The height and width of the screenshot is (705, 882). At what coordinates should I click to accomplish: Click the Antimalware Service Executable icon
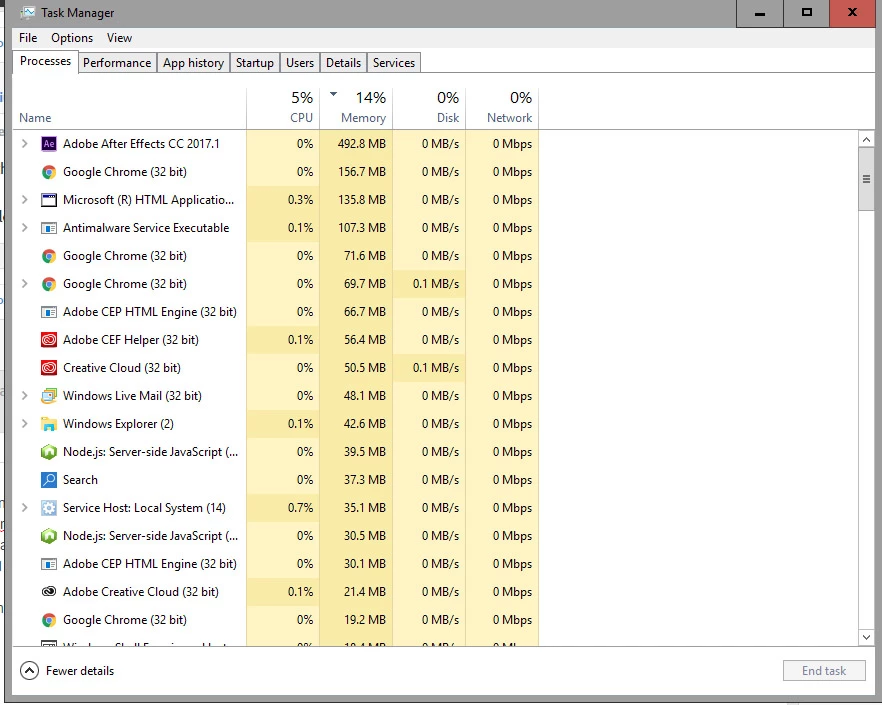(x=49, y=228)
